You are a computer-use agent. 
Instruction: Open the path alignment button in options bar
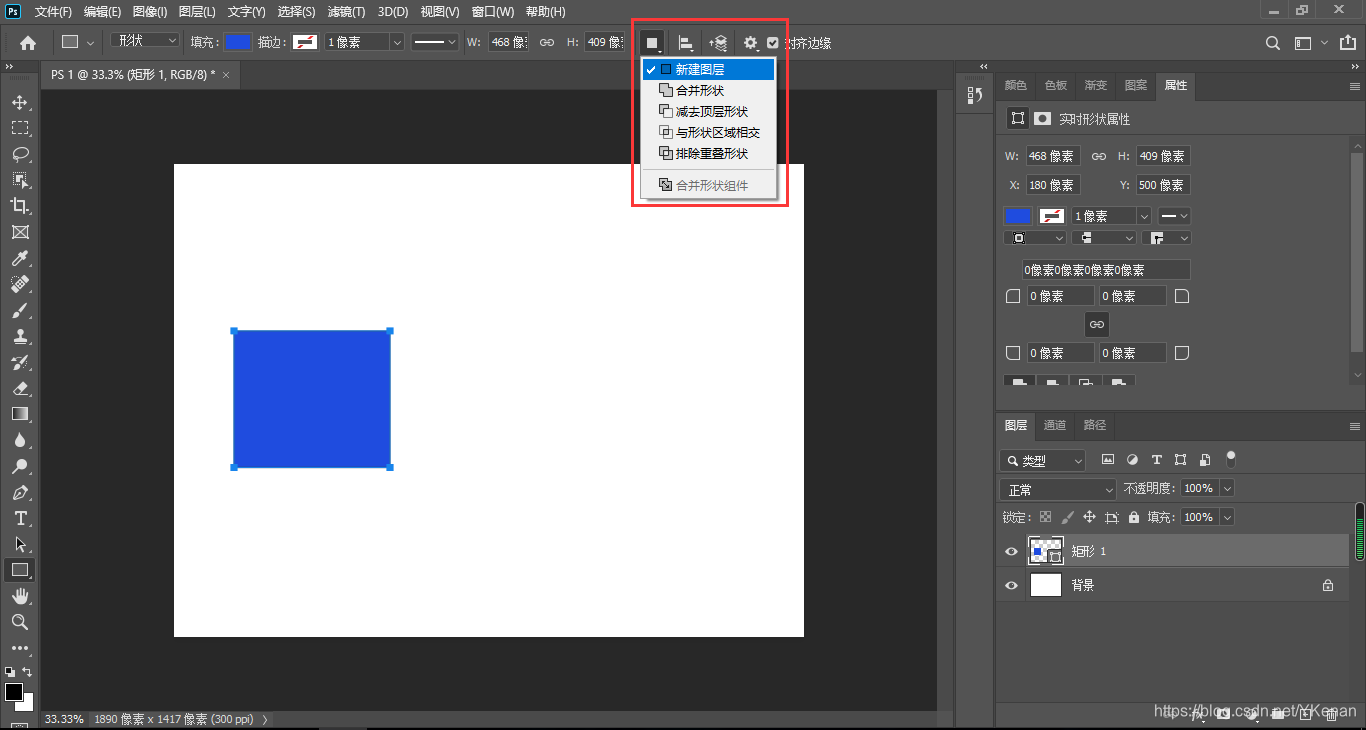686,43
